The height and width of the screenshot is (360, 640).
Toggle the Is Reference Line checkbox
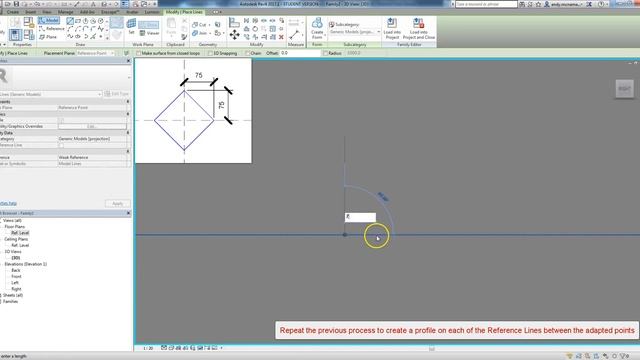61,145
